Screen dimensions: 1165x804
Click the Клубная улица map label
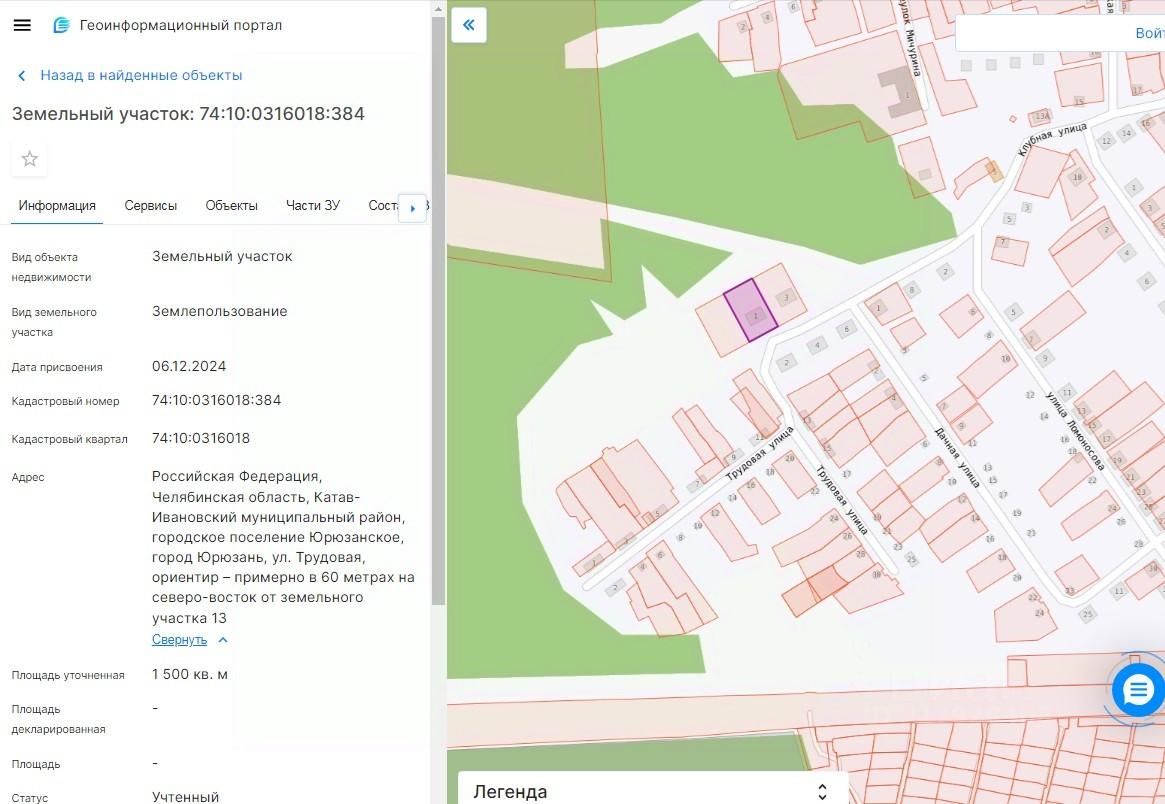click(1052, 139)
